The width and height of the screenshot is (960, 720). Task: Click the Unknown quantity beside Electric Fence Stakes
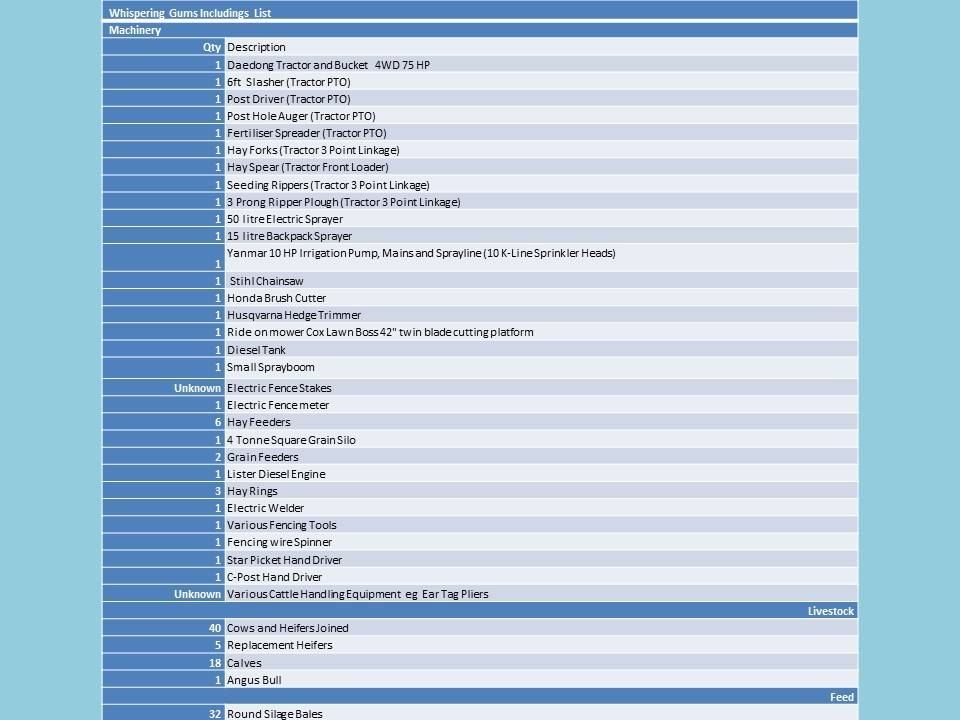click(197, 388)
